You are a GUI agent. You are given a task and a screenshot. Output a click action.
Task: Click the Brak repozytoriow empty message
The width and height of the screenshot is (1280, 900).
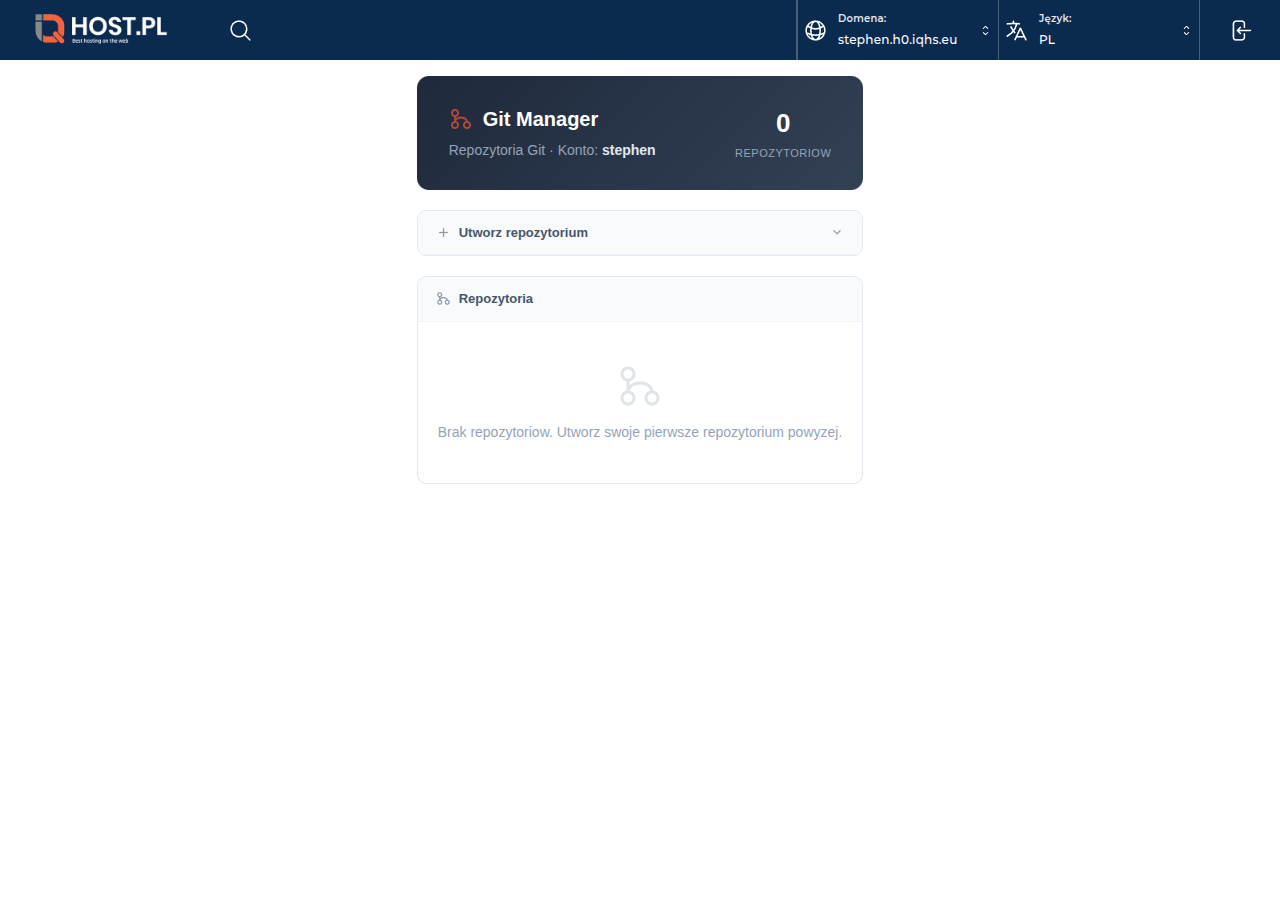639,432
